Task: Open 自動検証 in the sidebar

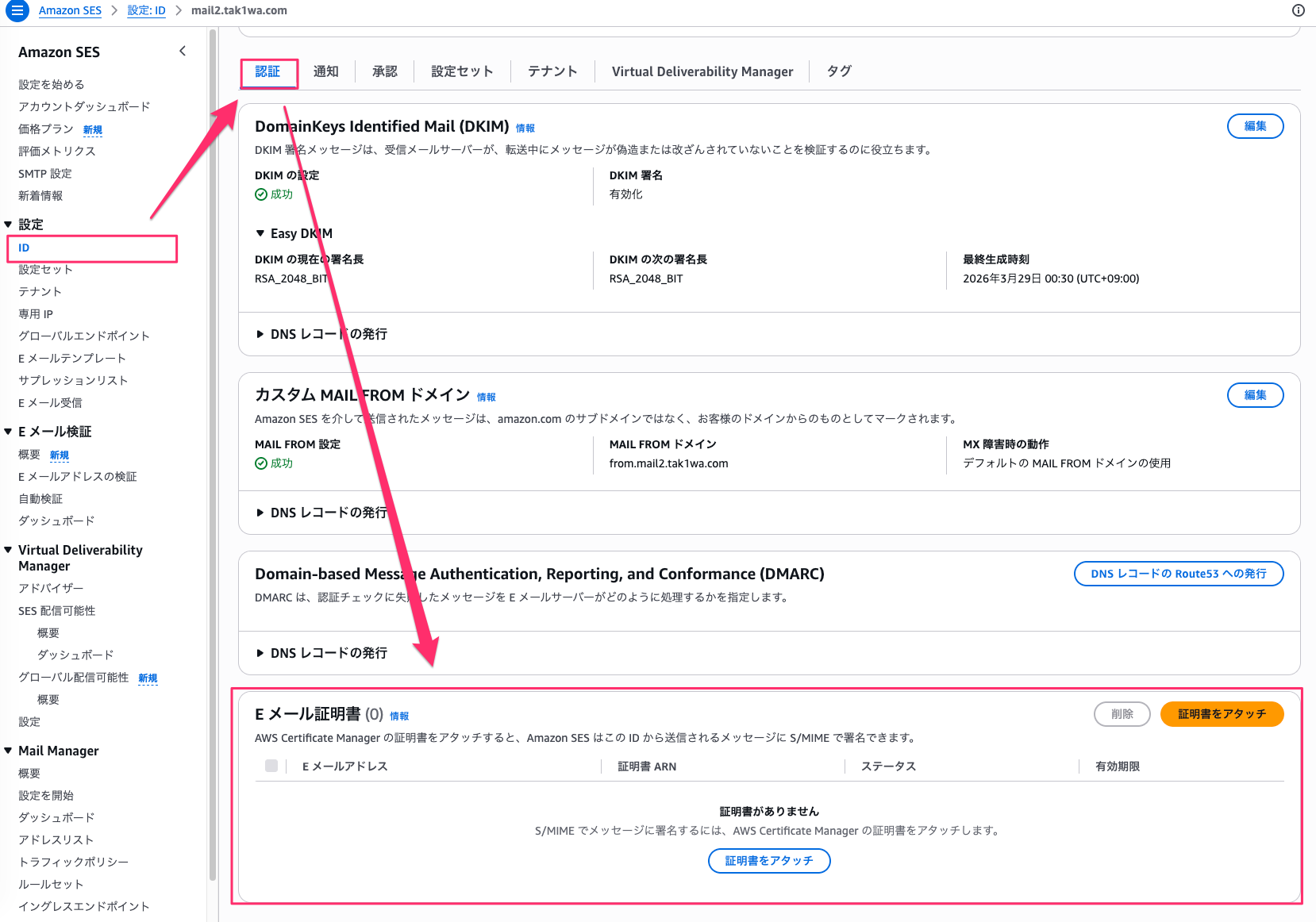Action: (40, 498)
